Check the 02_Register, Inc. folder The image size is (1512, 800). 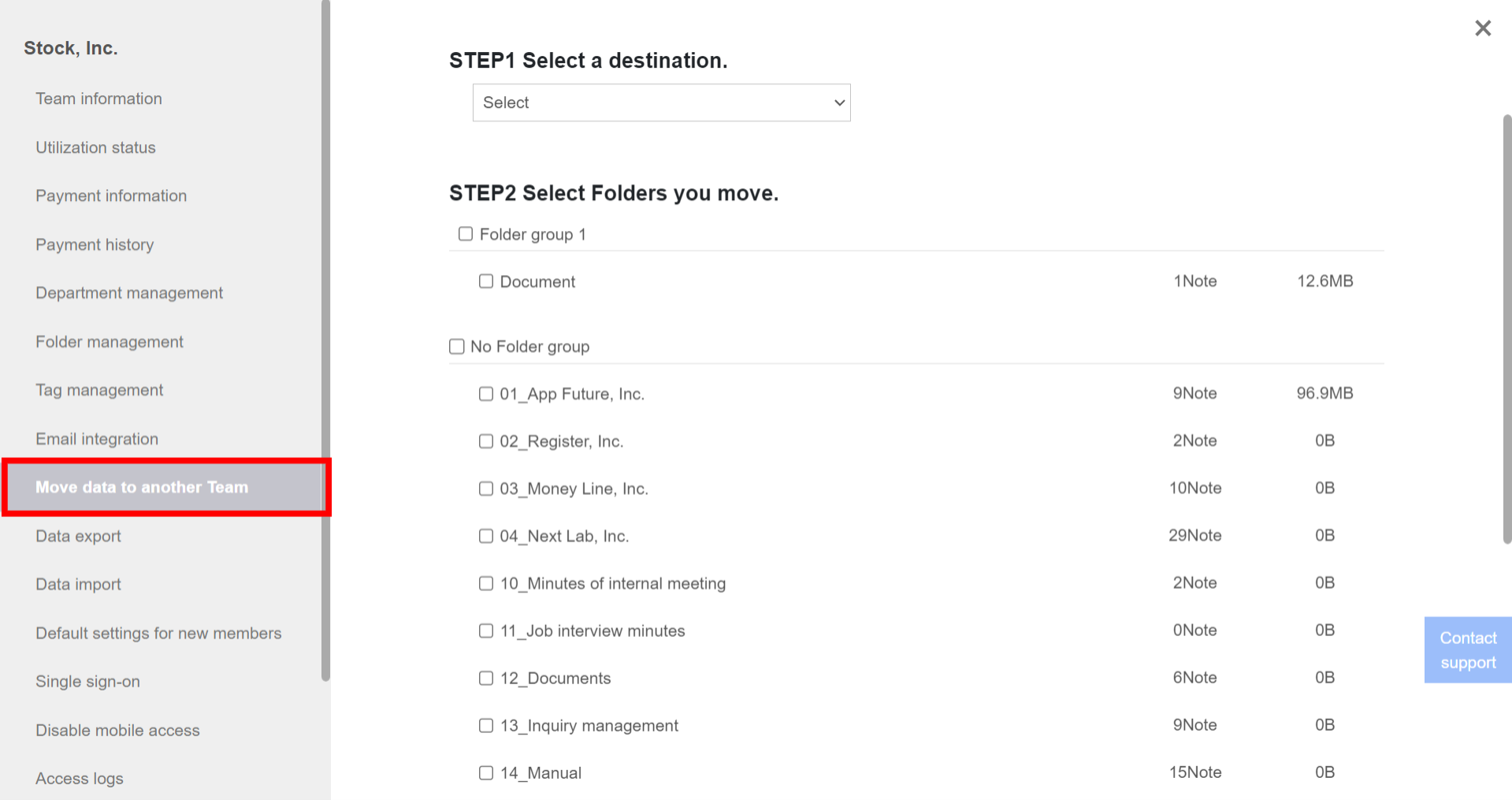pos(485,441)
